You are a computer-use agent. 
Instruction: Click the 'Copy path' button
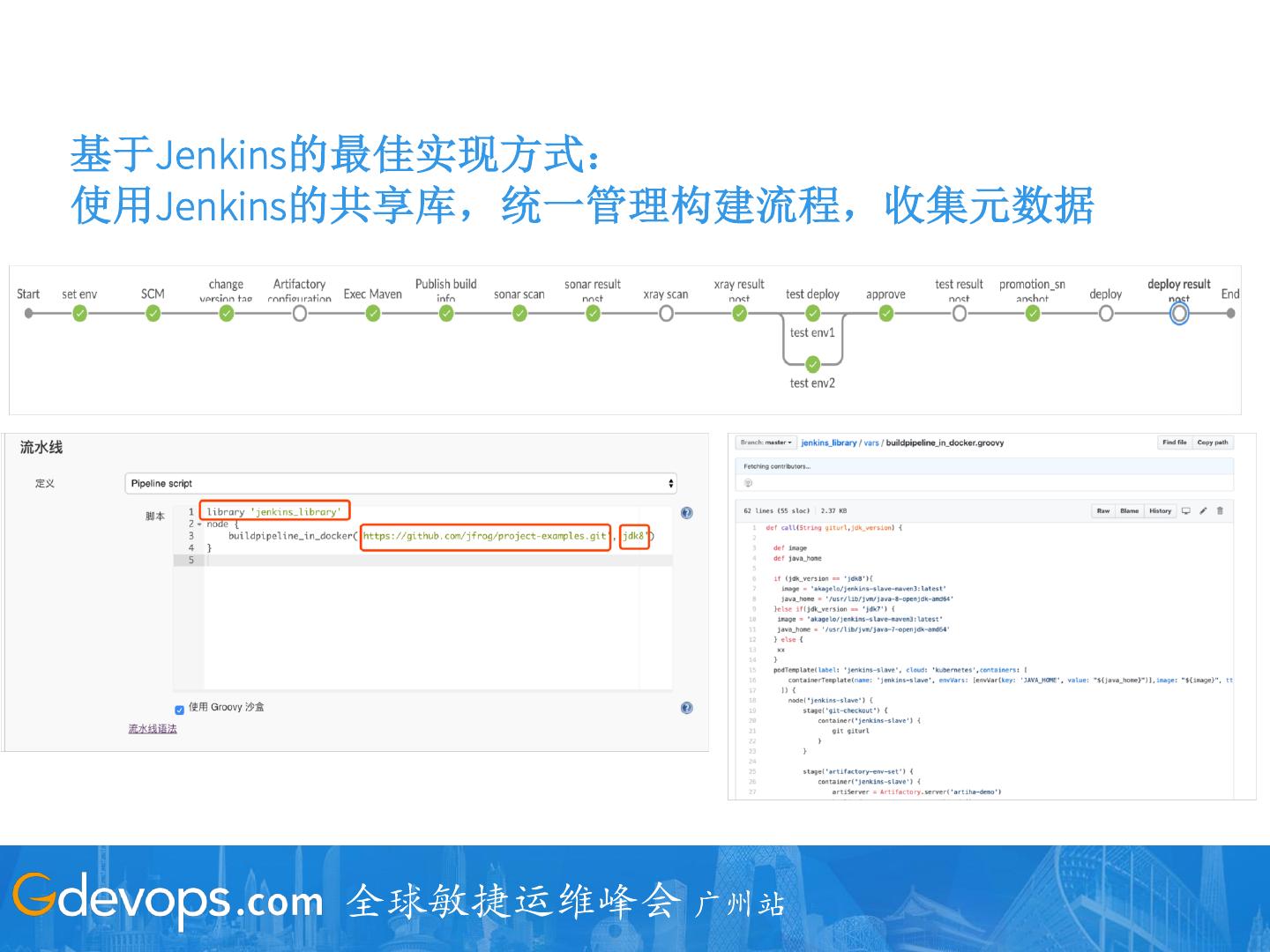click(x=1213, y=443)
